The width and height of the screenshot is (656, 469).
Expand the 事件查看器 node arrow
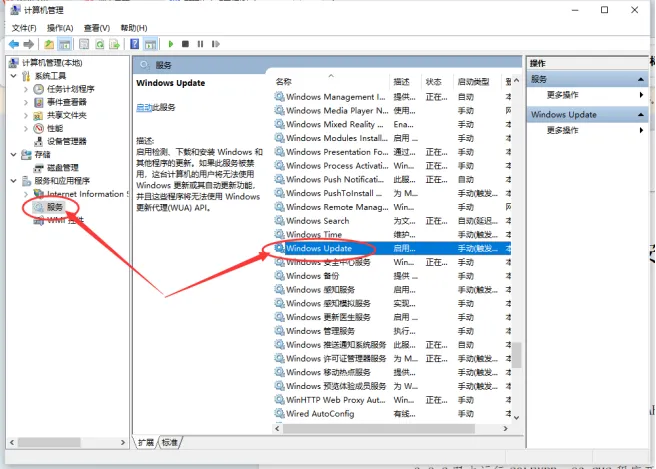click(x=26, y=102)
